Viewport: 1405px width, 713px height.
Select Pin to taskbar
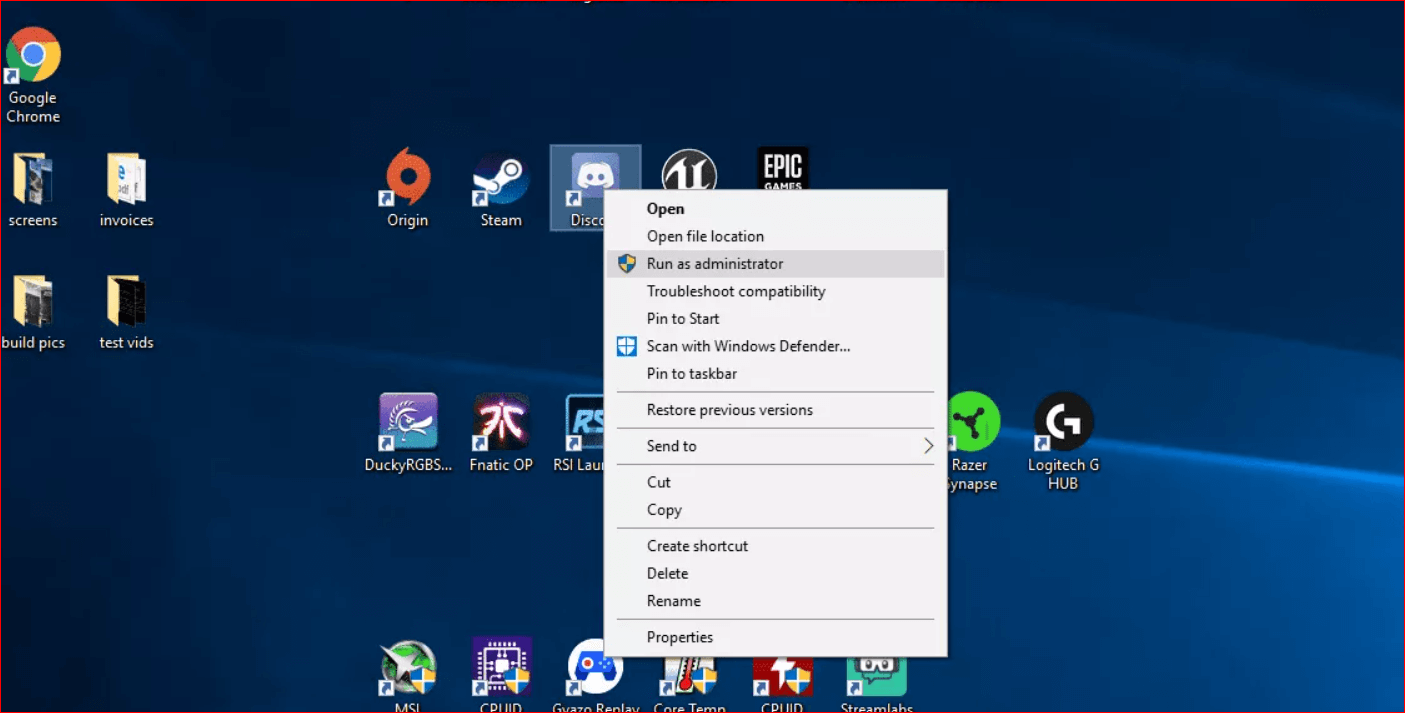coord(775,374)
